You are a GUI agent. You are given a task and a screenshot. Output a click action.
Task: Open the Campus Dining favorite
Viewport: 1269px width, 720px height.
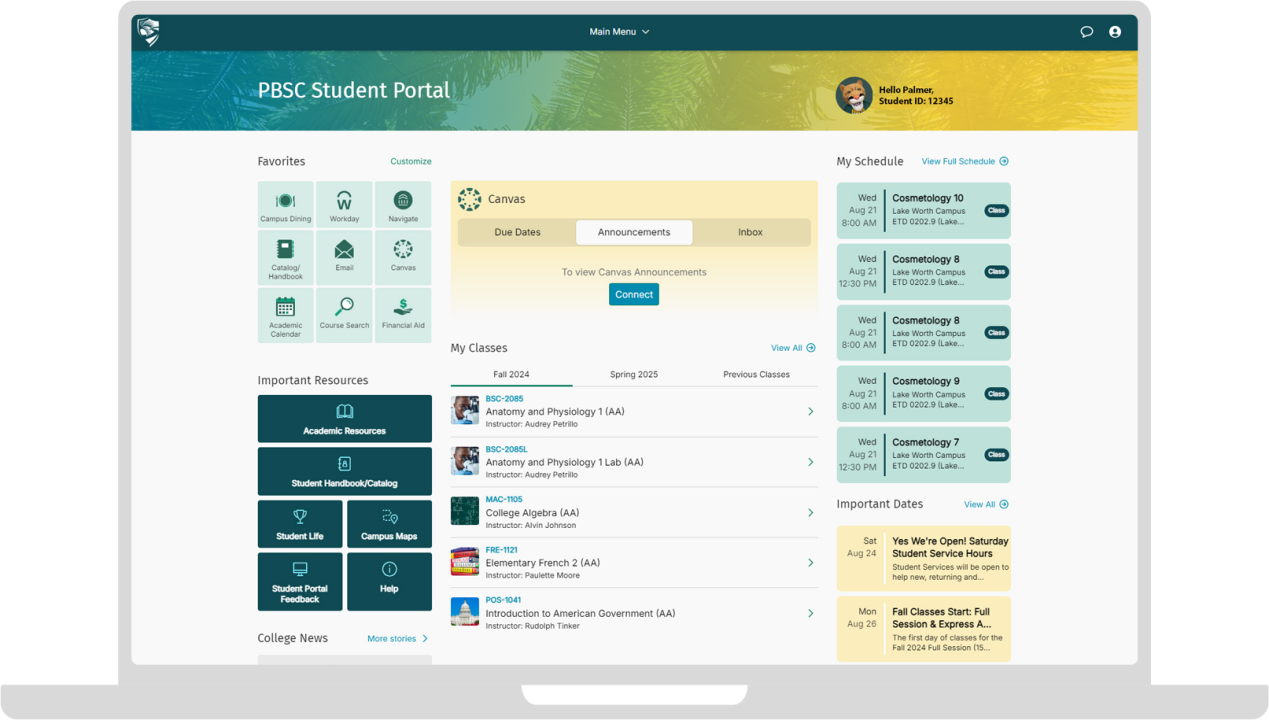[x=285, y=205]
